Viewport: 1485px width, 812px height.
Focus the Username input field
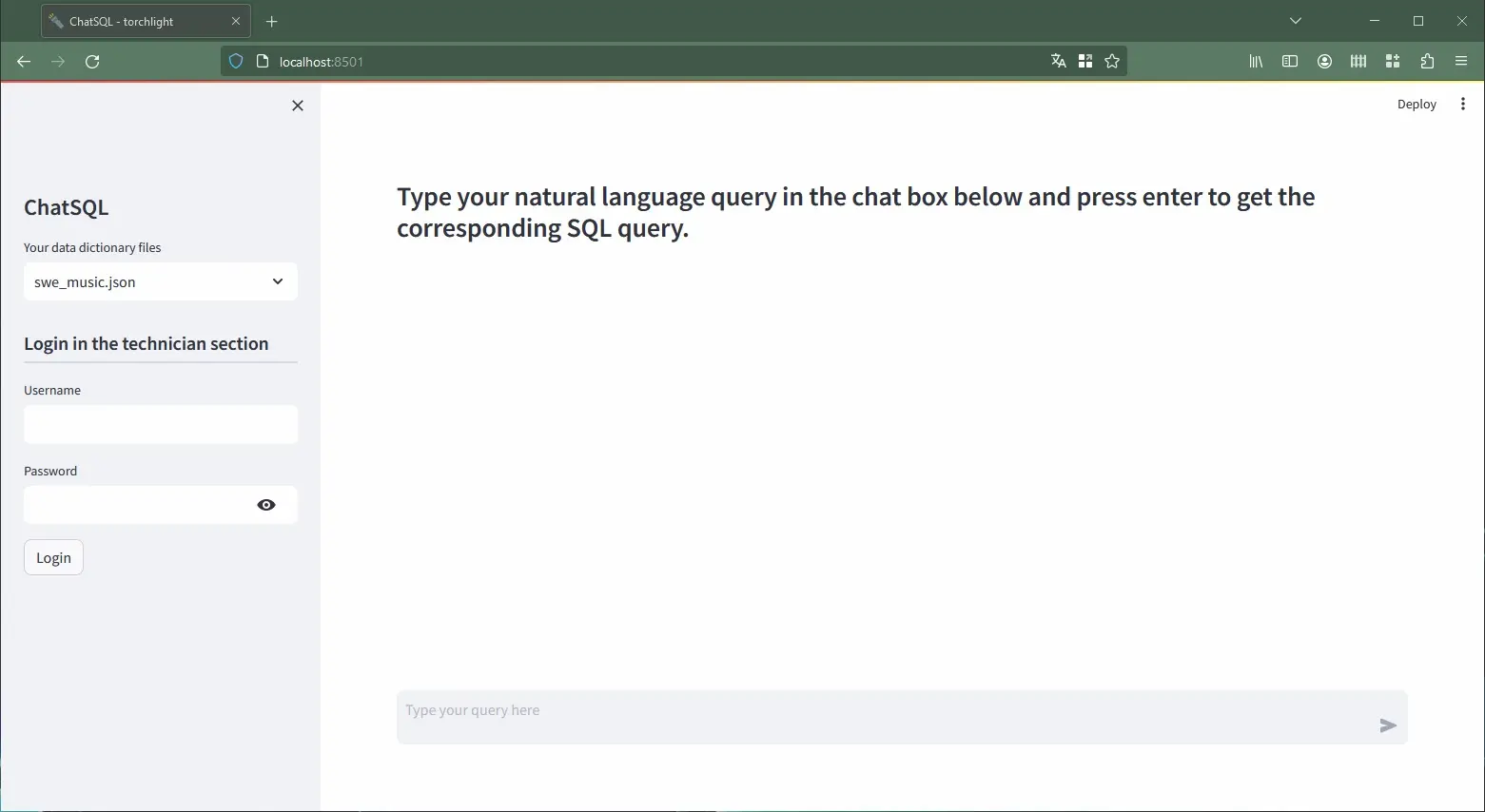point(161,425)
